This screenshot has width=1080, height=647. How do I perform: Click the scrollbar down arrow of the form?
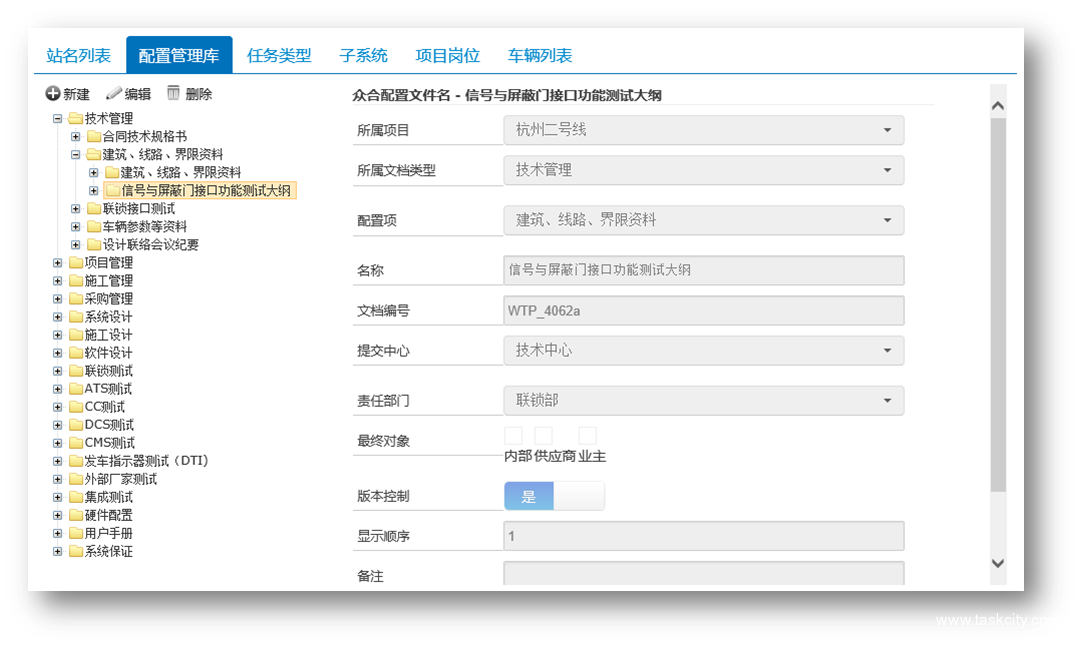997,563
